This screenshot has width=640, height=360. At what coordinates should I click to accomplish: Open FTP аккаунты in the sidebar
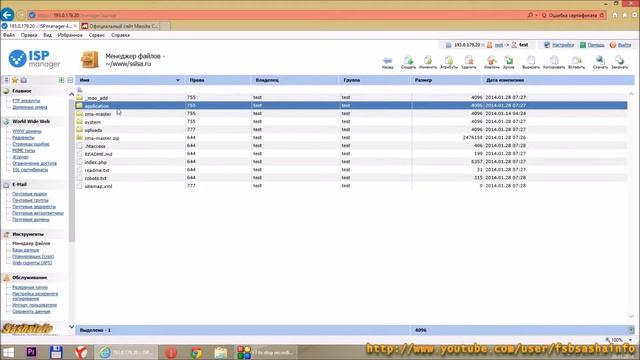[26, 101]
